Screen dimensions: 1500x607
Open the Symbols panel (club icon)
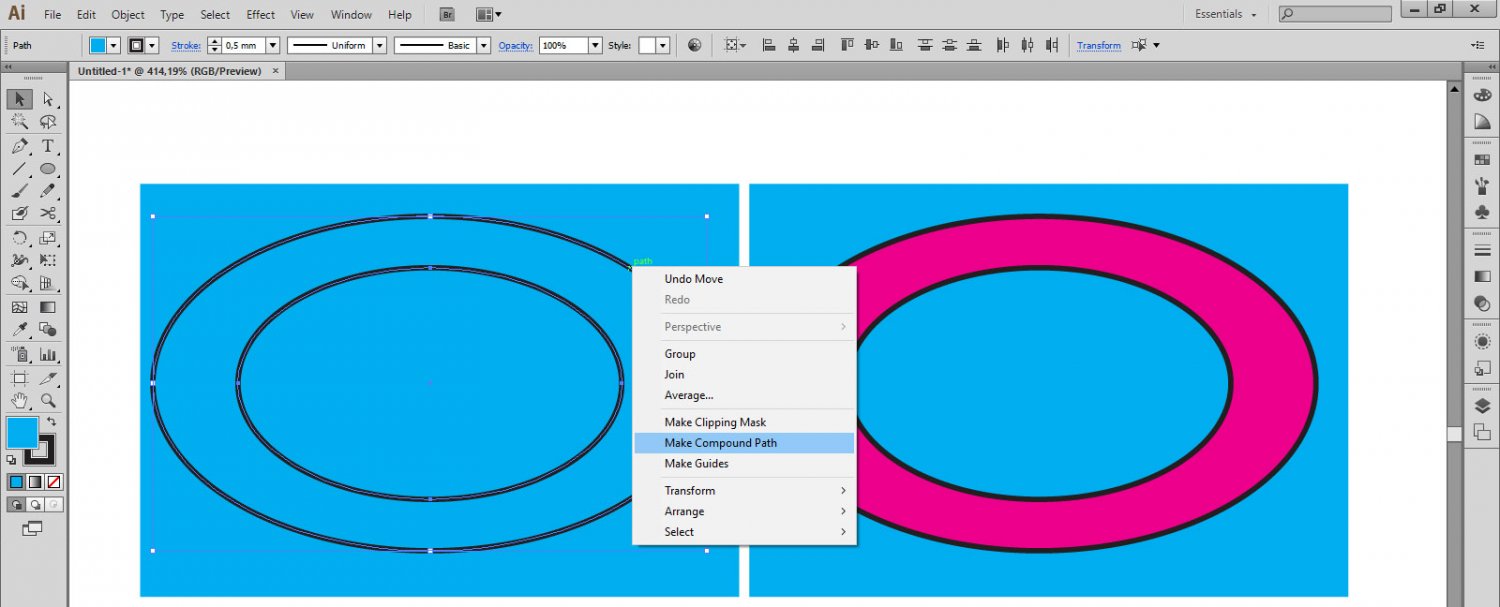[x=1482, y=213]
